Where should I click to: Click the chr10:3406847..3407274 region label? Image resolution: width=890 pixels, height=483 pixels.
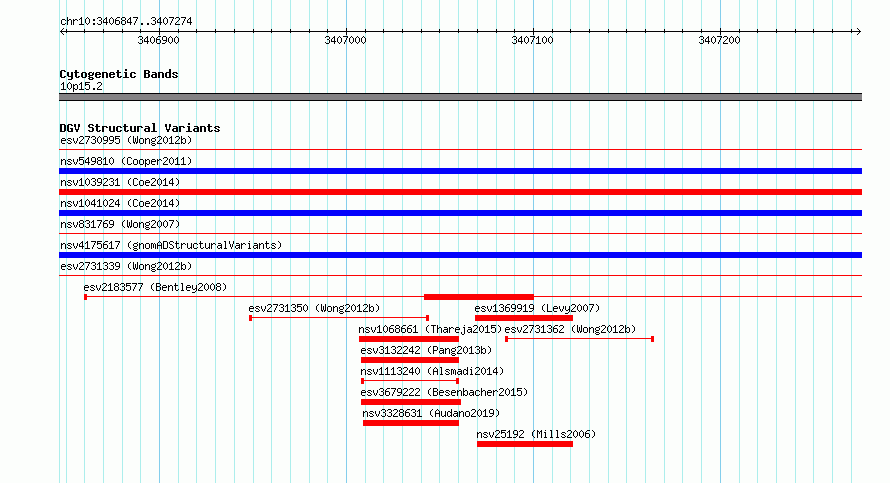point(126,22)
